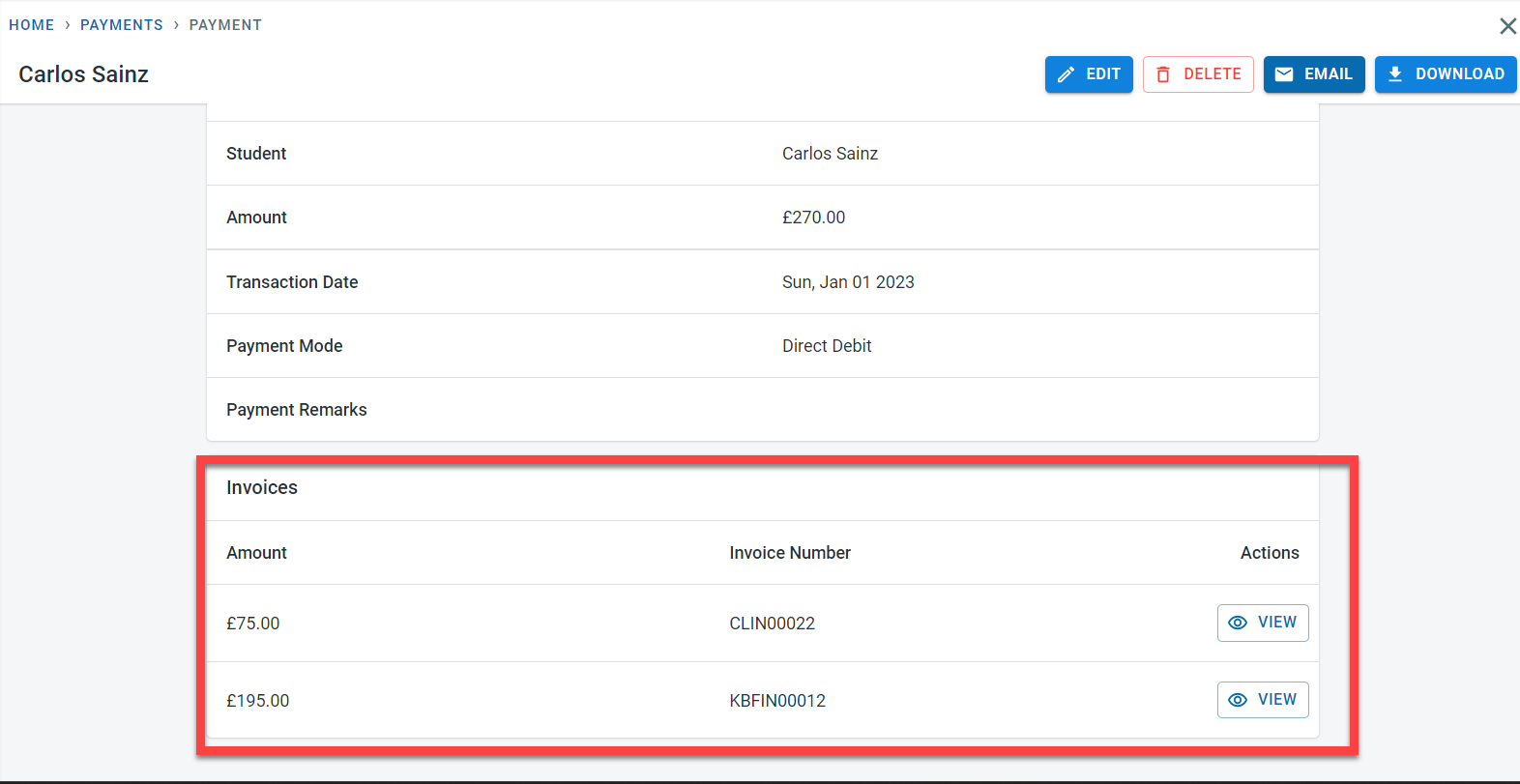Select invoice number CLIN00022 text

(x=772, y=624)
